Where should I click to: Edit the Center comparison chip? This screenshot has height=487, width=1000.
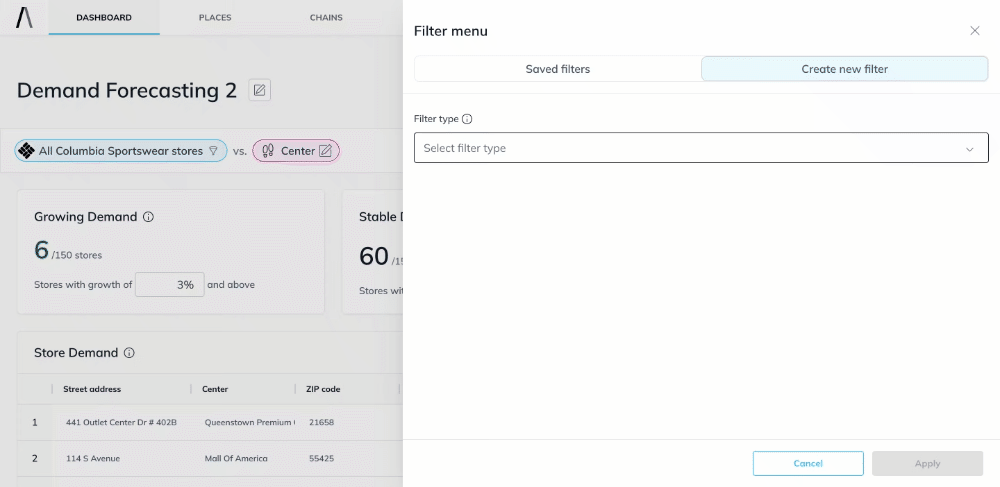point(325,151)
